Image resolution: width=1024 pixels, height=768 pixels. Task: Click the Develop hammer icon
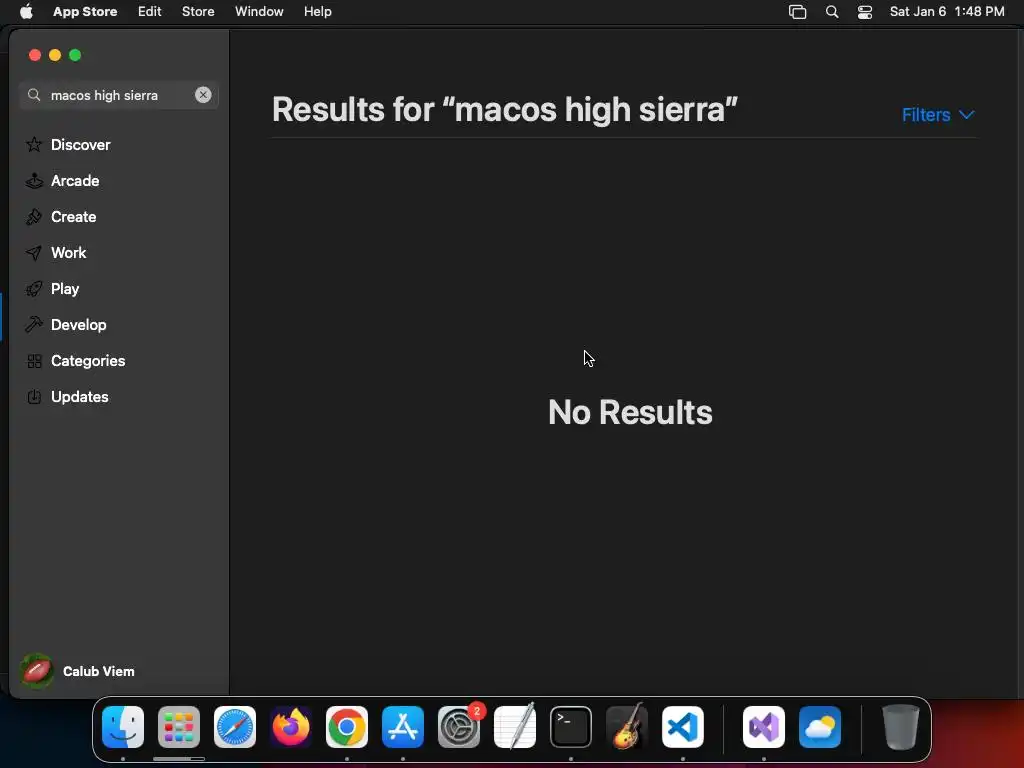pos(34,325)
